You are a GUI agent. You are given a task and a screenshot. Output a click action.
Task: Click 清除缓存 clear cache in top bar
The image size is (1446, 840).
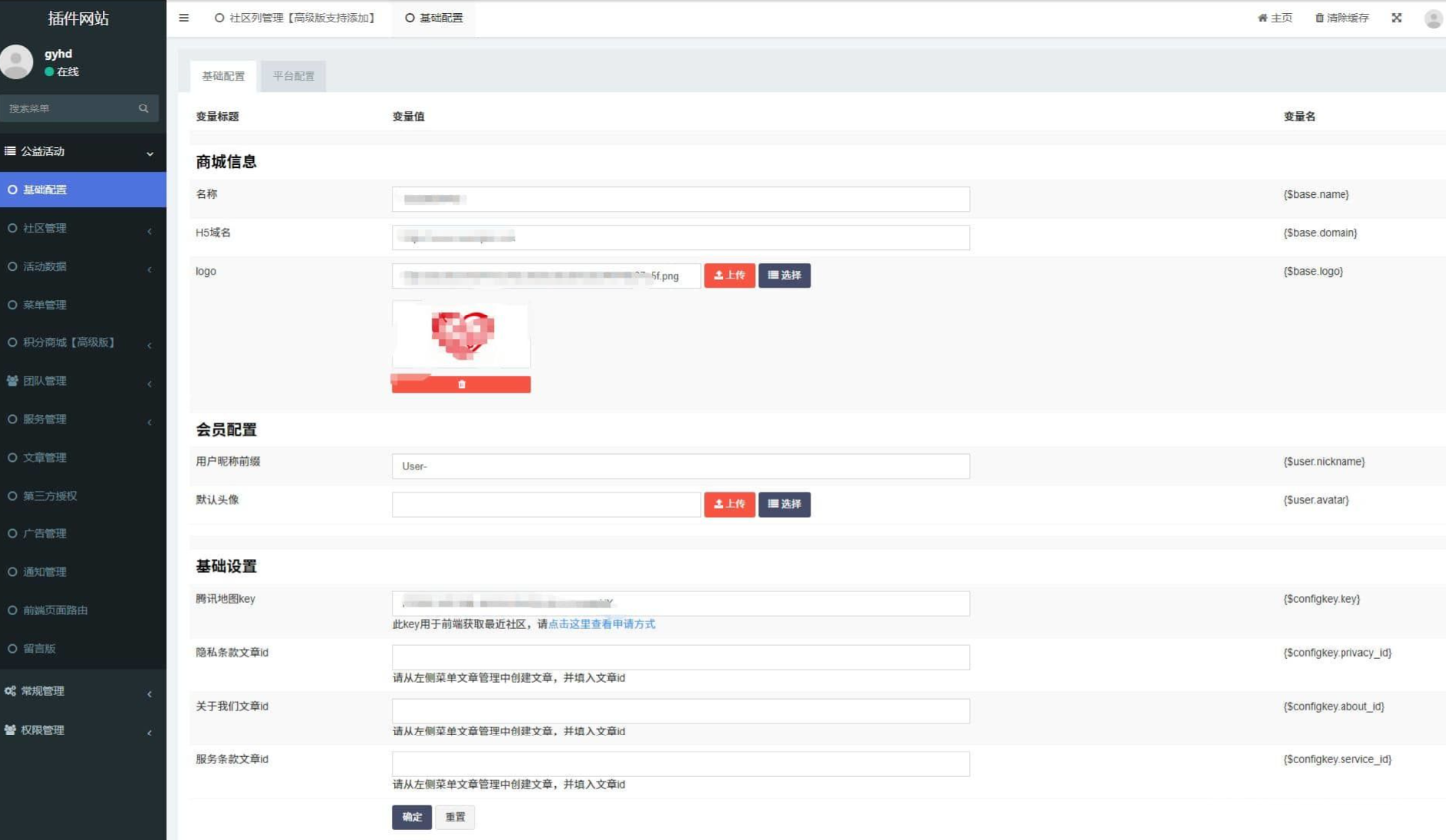1342,18
